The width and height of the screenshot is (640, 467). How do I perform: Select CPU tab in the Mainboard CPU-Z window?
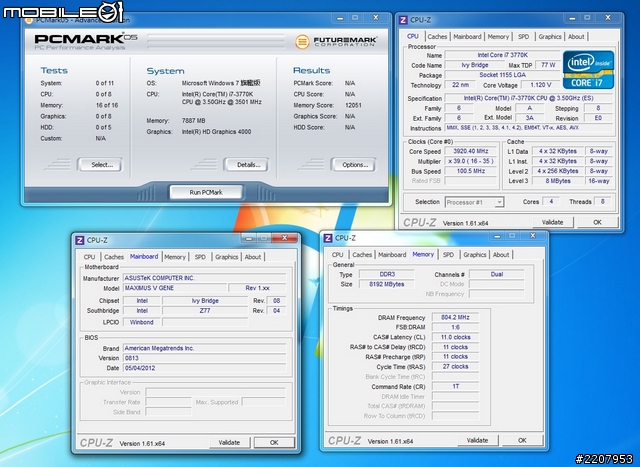coord(89,257)
